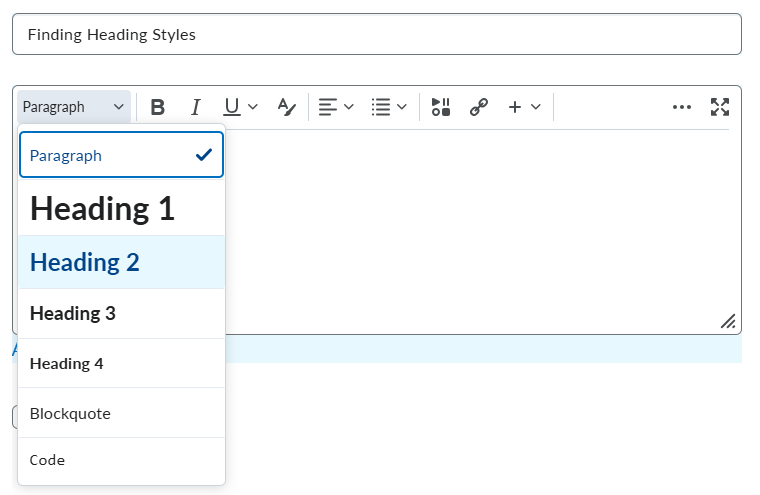Toggle bold formatting
Viewport: 760px width, 495px height.
pos(157,107)
